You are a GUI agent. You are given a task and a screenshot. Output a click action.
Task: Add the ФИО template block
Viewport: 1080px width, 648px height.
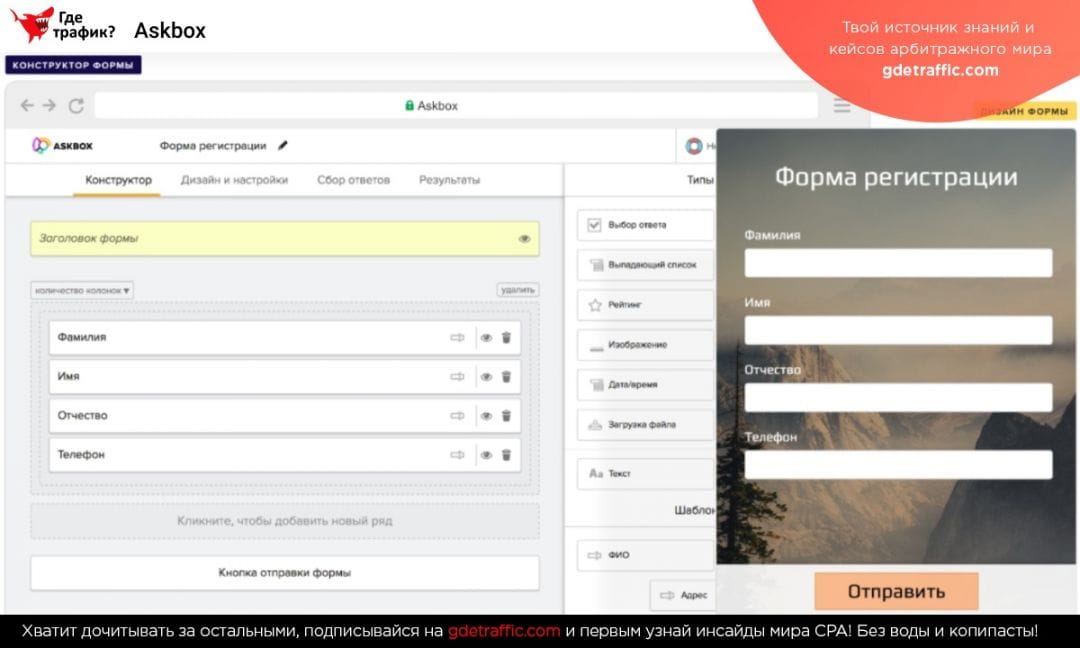(620, 554)
